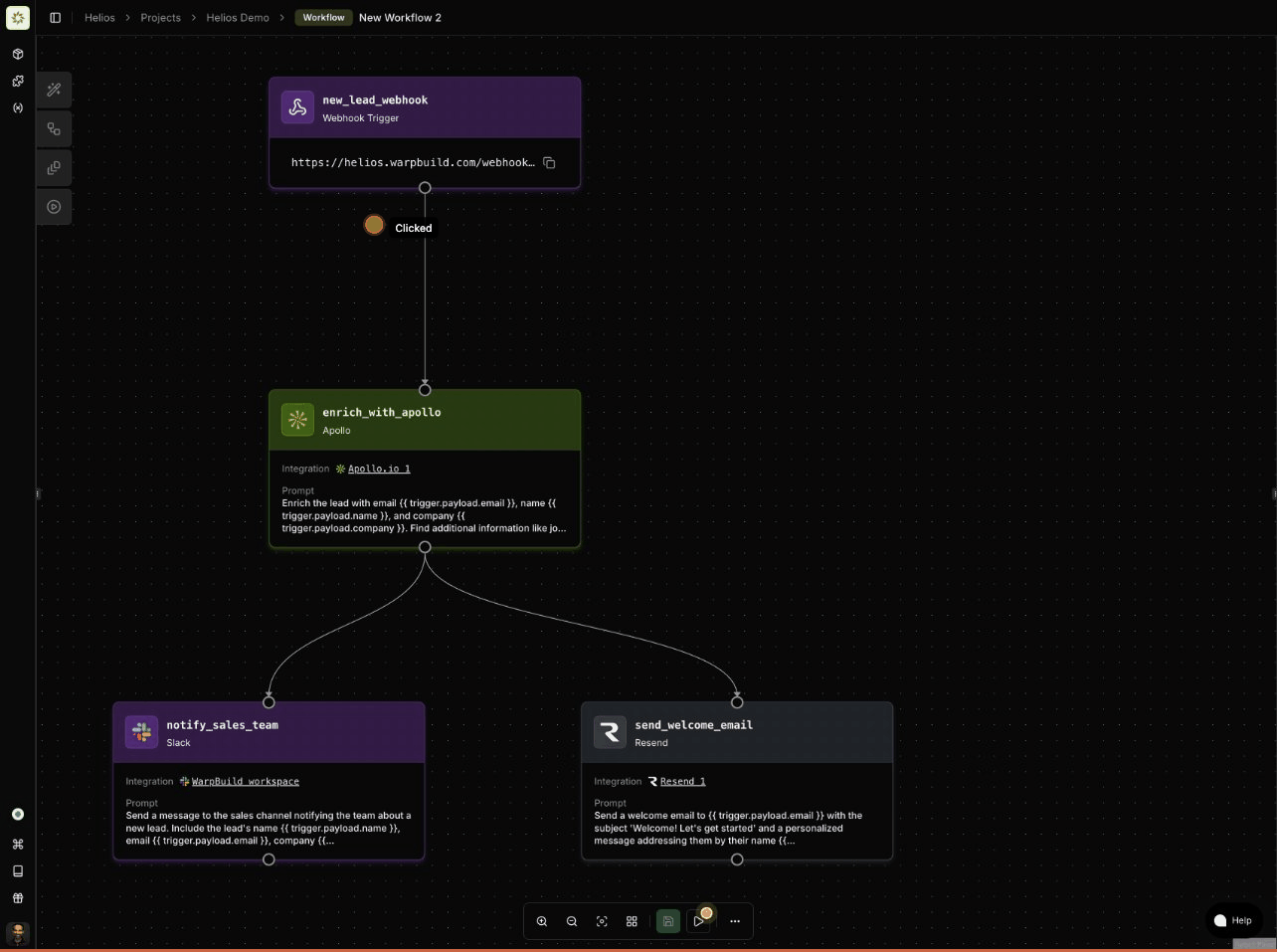Toggle the left sidebar panel
Viewport: 1277px width, 952px height.
coord(56,17)
